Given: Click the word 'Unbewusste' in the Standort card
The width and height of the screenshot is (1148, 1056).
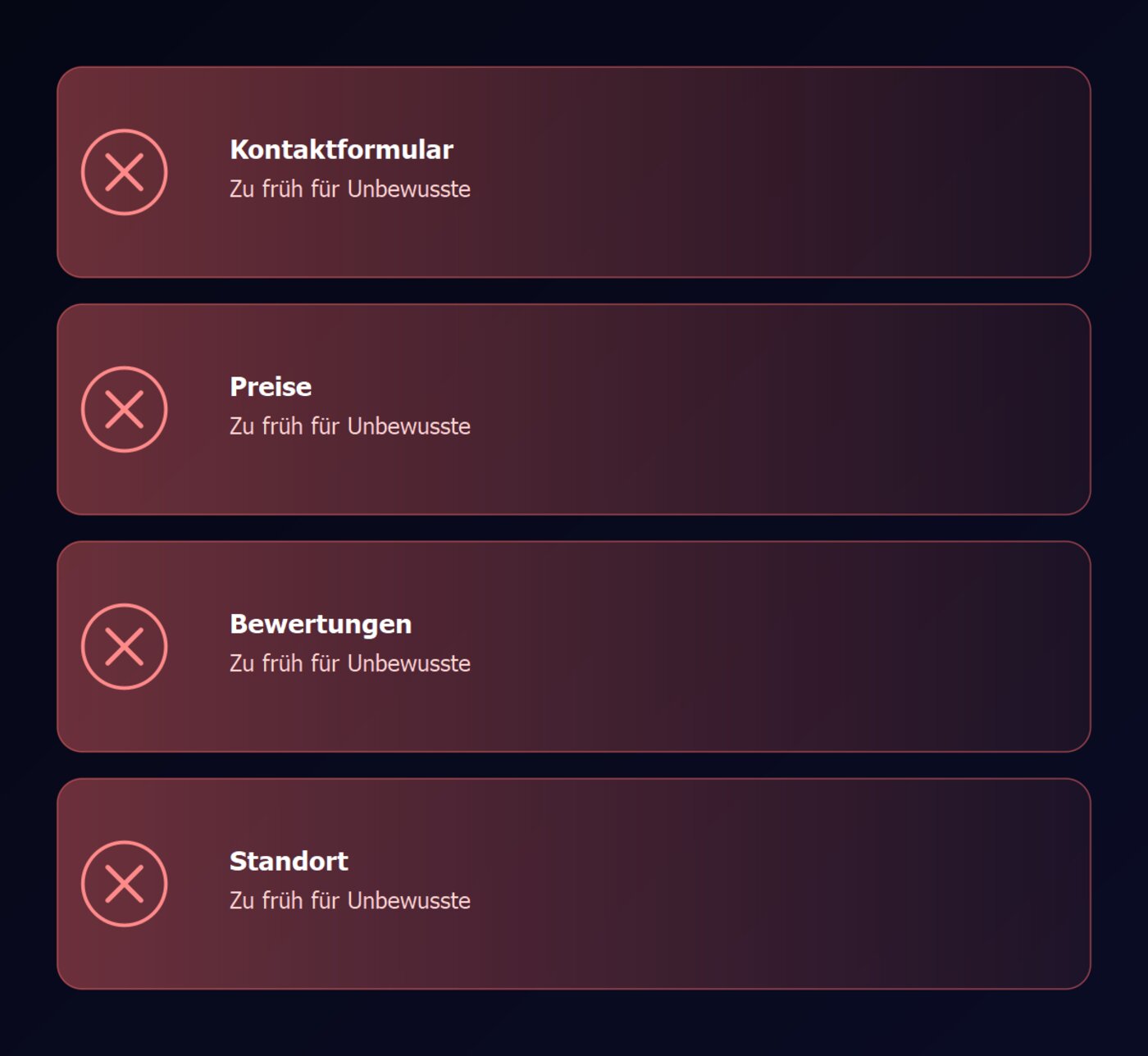Looking at the screenshot, I should pyautogui.click(x=409, y=900).
